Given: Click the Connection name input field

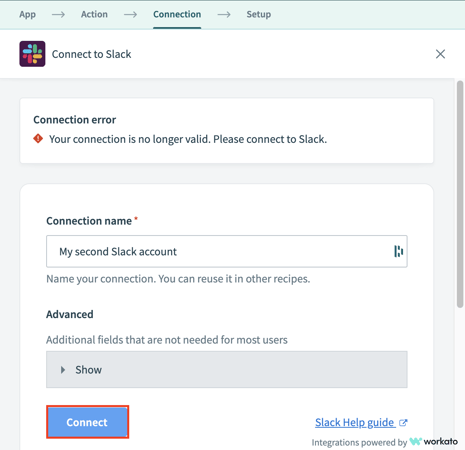Looking at the screenshot, I should click(227, 251).
